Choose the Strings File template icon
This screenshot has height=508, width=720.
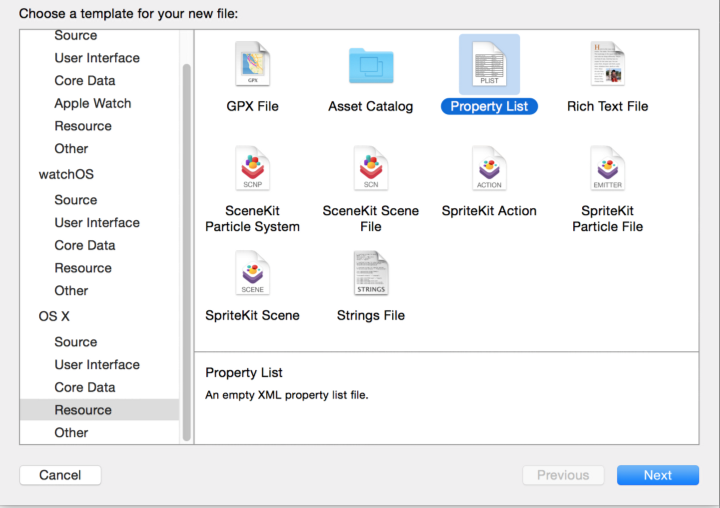click(371, 274)
